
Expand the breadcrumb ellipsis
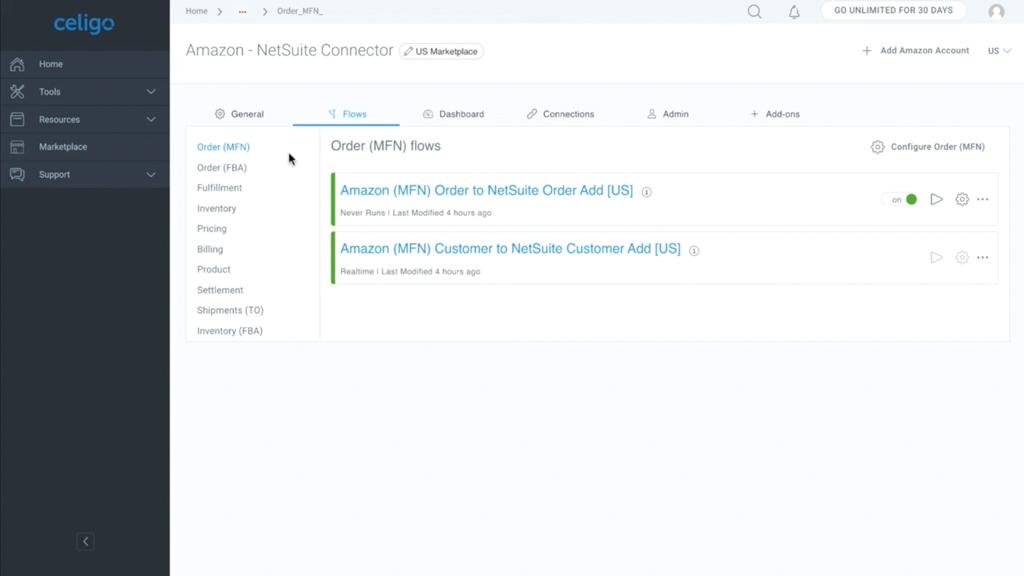(242, 12)
